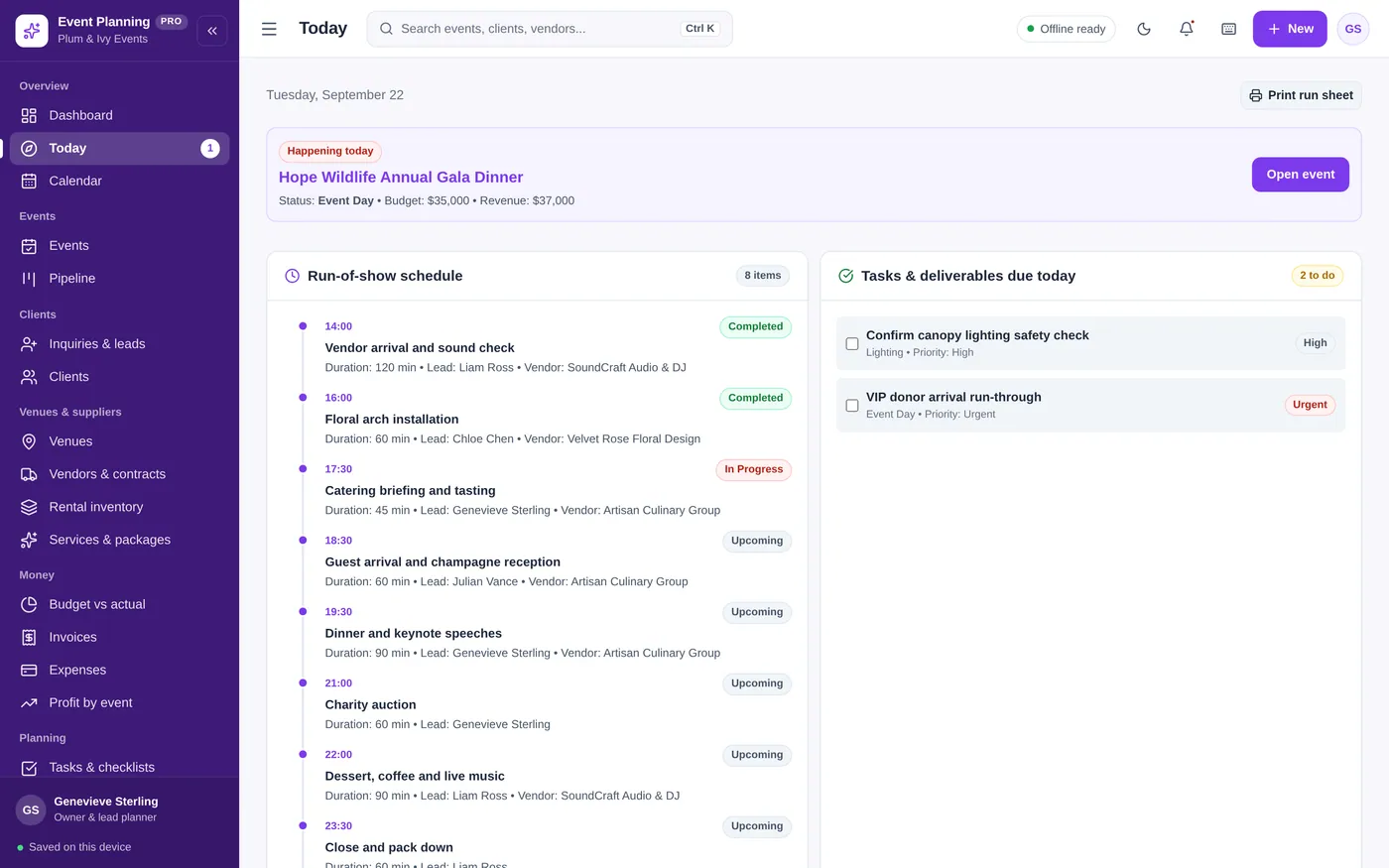Click the Inquiries & leads person-plus icon
Image resolution: width=1389 pixels, height=868 pixels.
click(x=29, y=344)
